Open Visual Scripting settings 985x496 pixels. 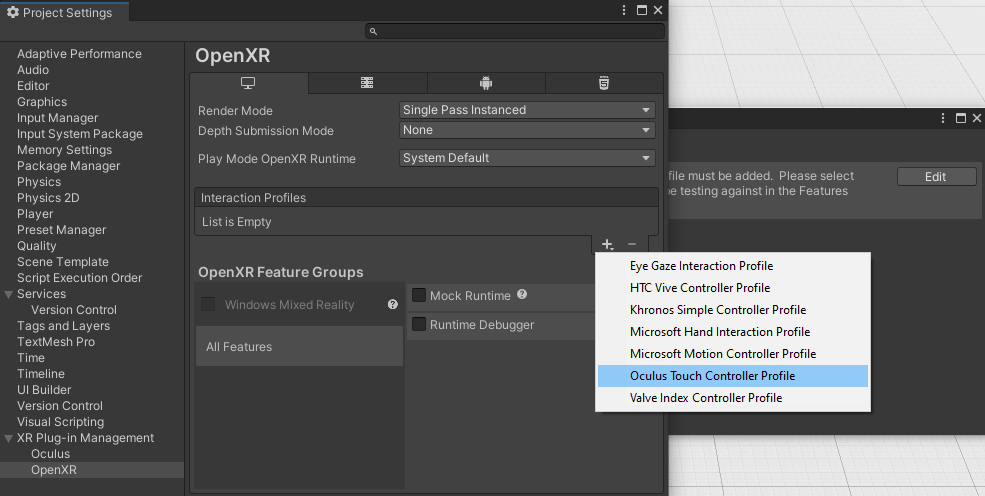pos(60,422)
